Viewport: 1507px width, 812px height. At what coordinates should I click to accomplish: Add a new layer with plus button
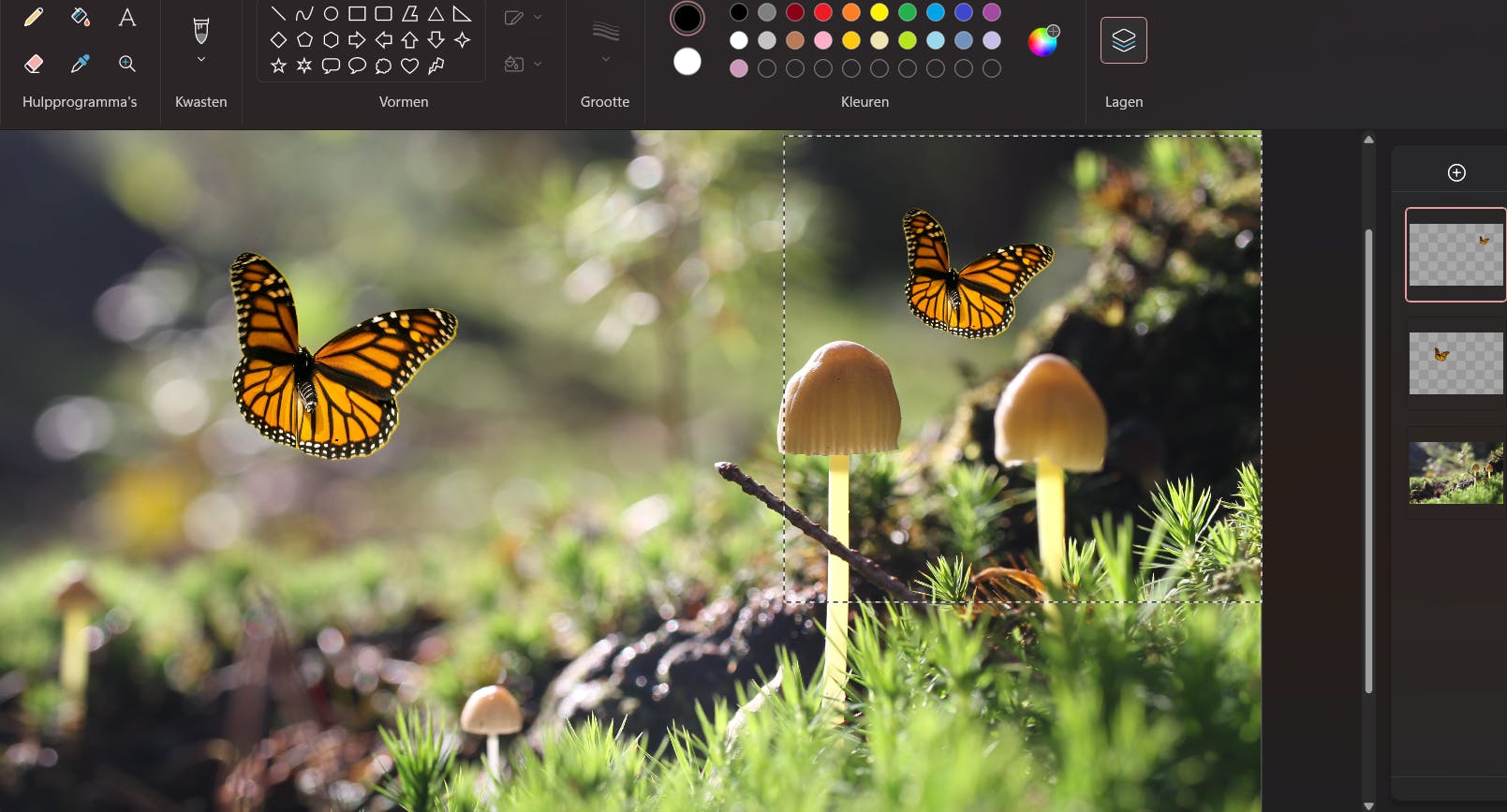click(1456, 172)
